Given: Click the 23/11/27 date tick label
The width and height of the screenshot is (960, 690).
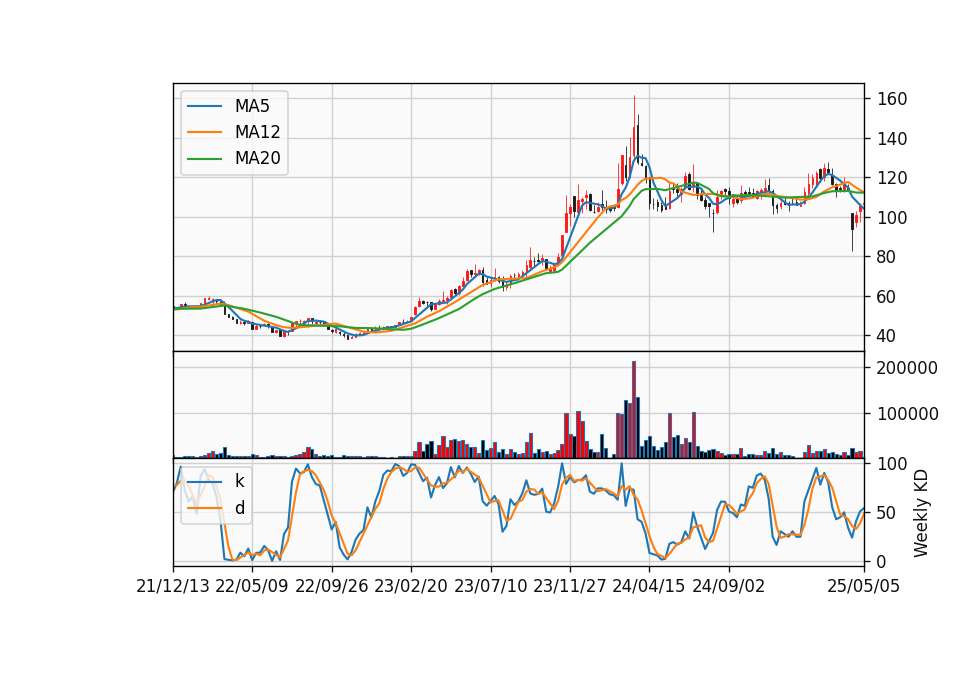Looking at the screenshot, I should pyautogui.click(x=570, y=586).
